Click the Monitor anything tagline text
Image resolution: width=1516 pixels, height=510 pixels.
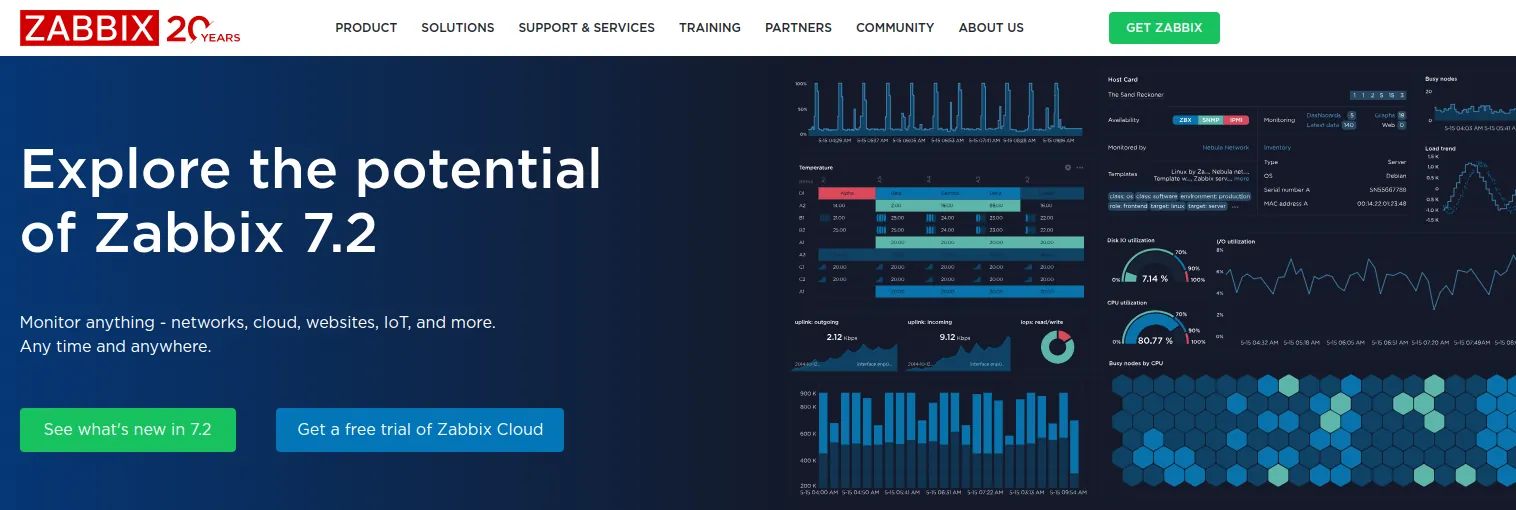pos(258,335)
